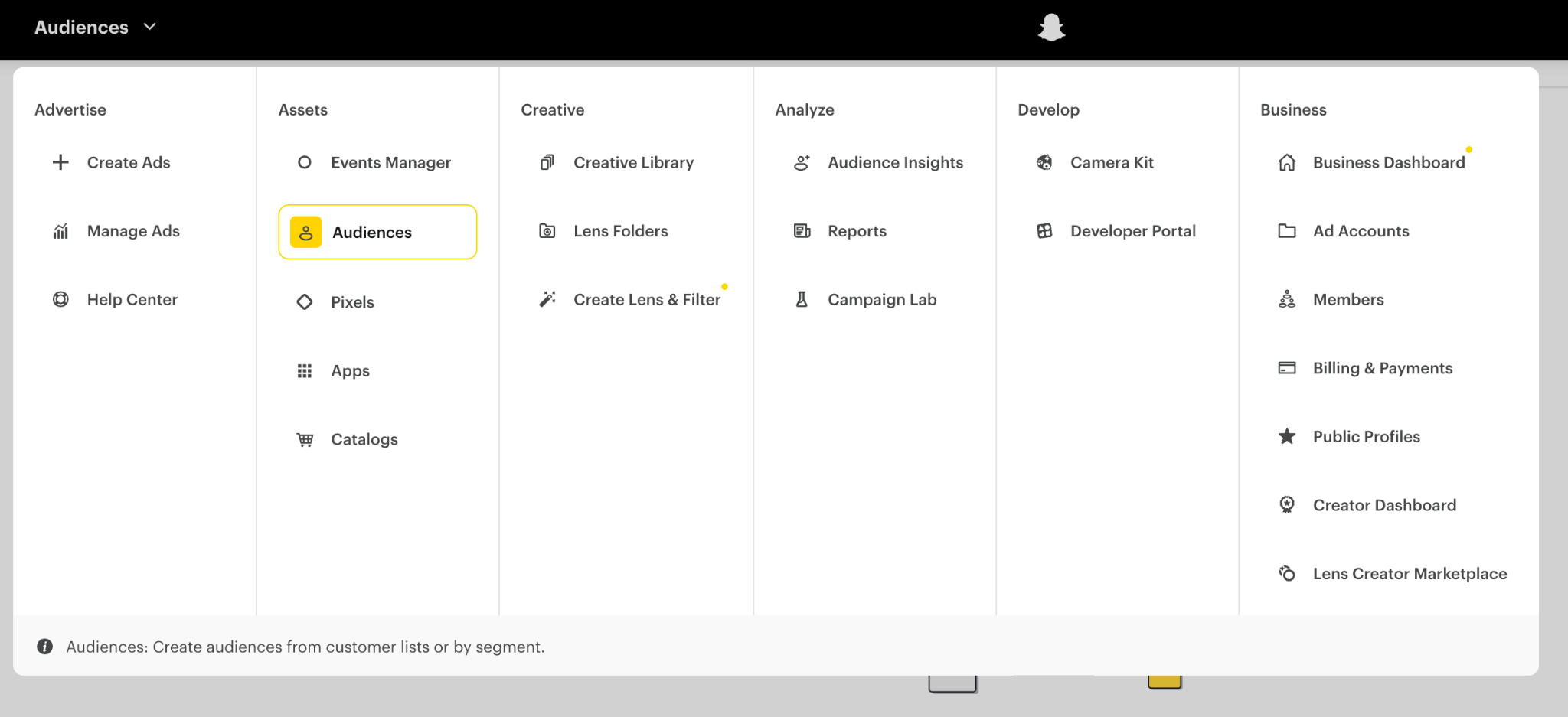Click the grid icon for Apps
Viewport: 1568px width, 717px height.
305,371
